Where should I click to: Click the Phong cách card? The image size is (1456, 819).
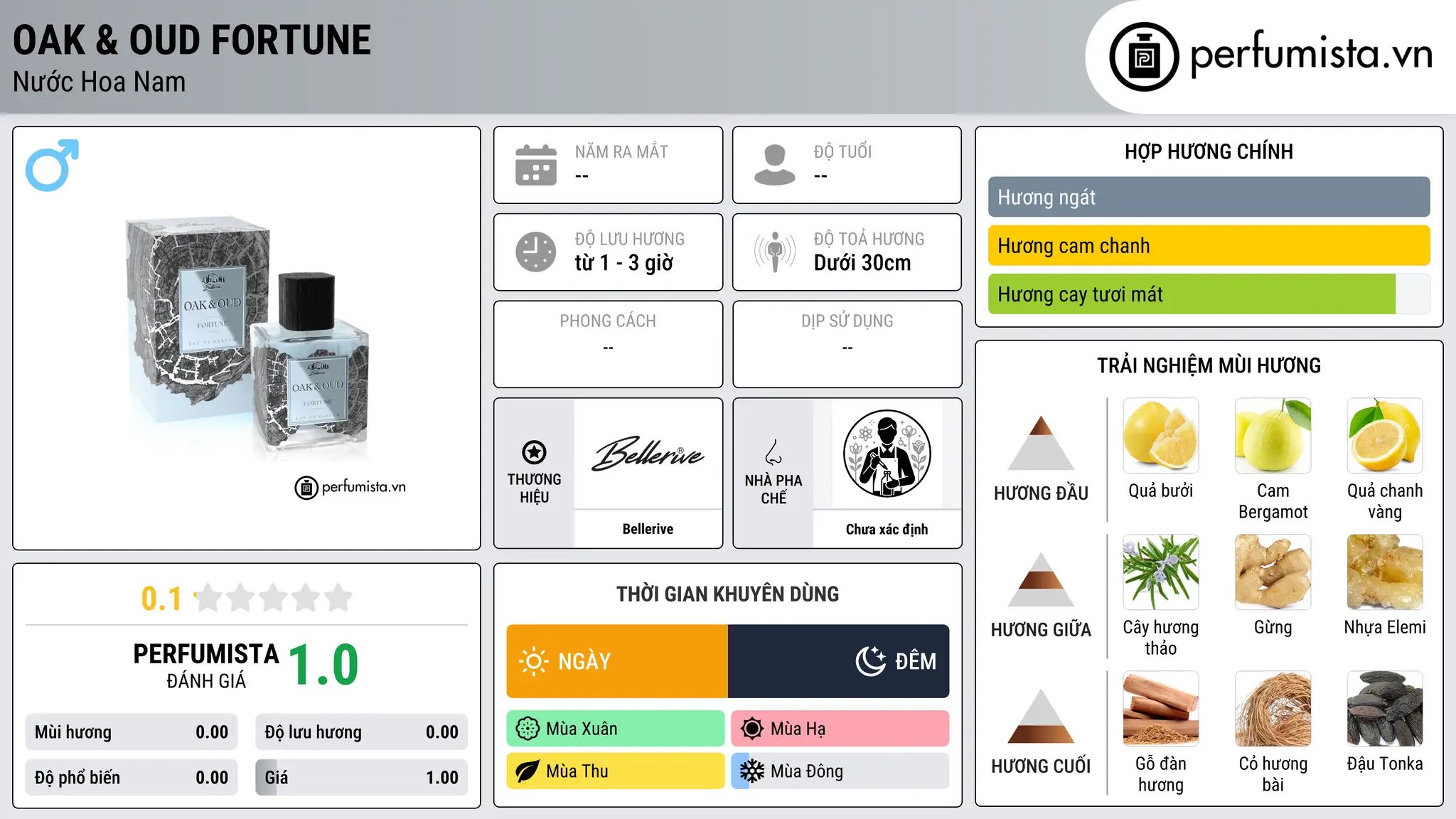coord(608,344)
